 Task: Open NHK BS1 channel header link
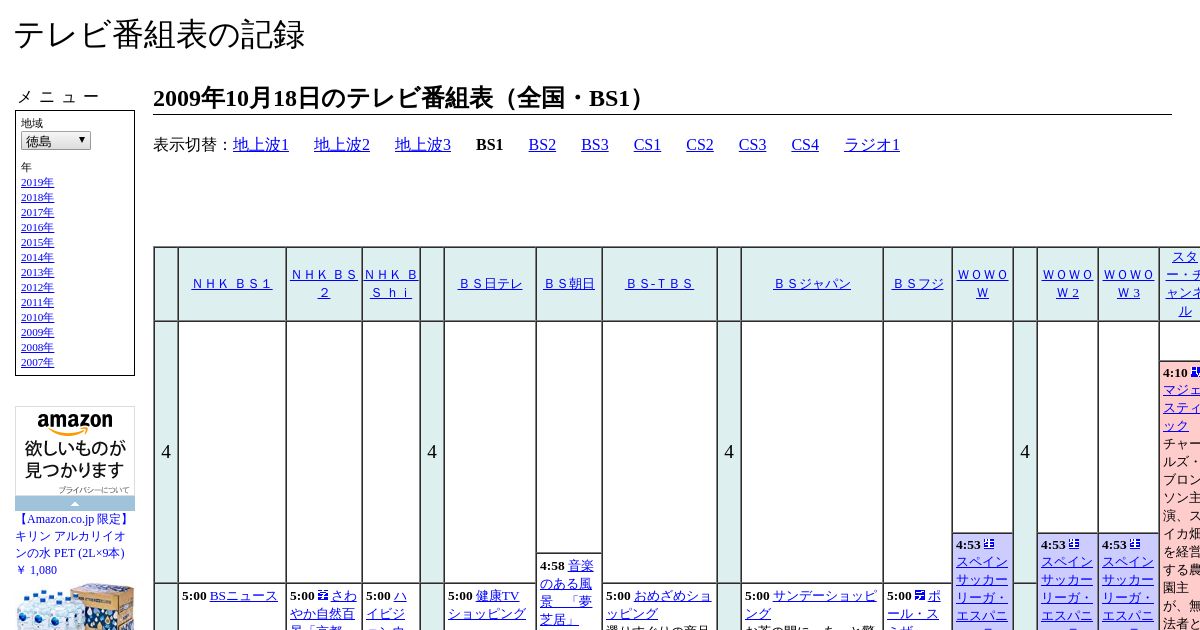click(x=232, y=284)
